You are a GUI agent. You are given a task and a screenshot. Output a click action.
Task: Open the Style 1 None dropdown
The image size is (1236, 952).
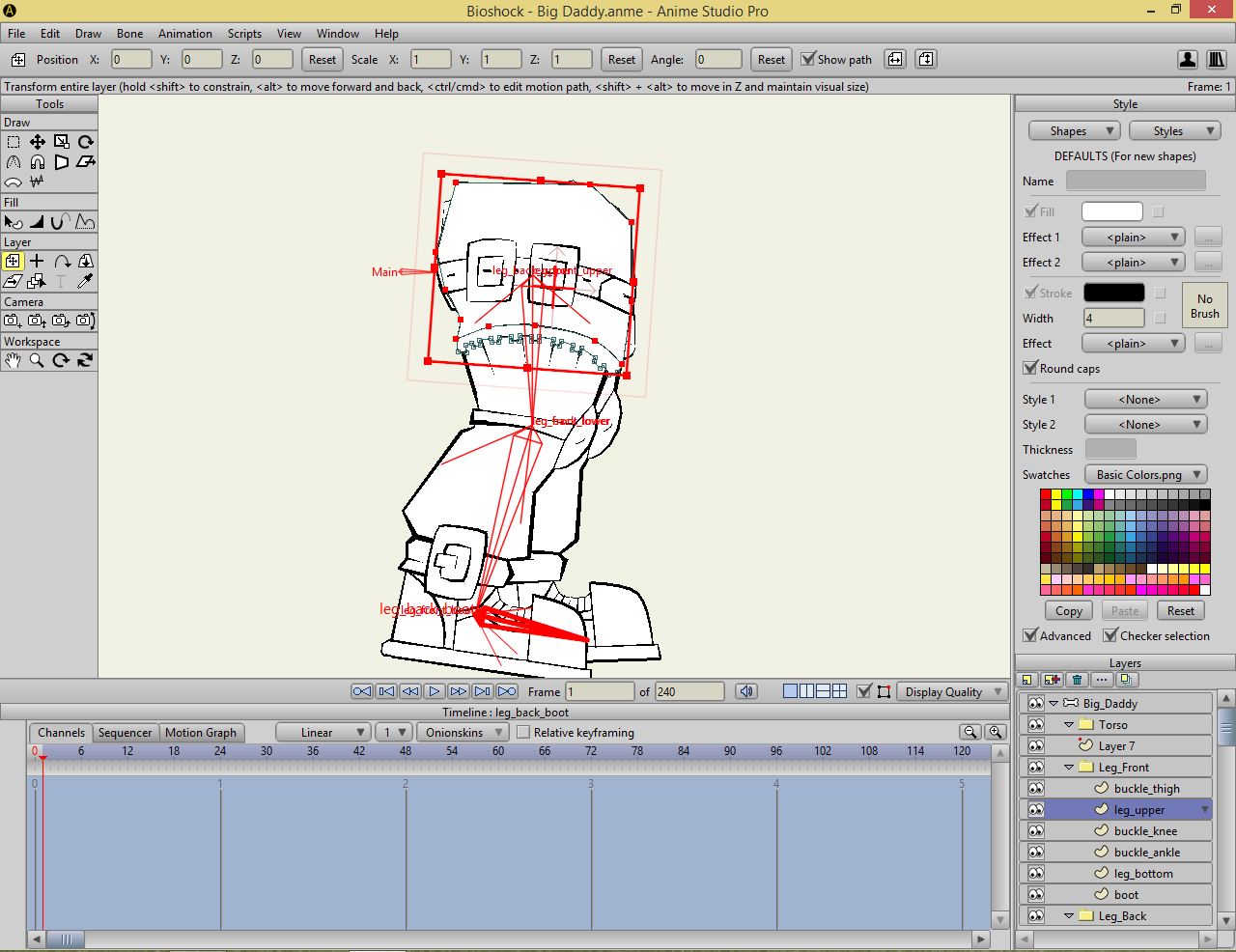click(1146, 400)
